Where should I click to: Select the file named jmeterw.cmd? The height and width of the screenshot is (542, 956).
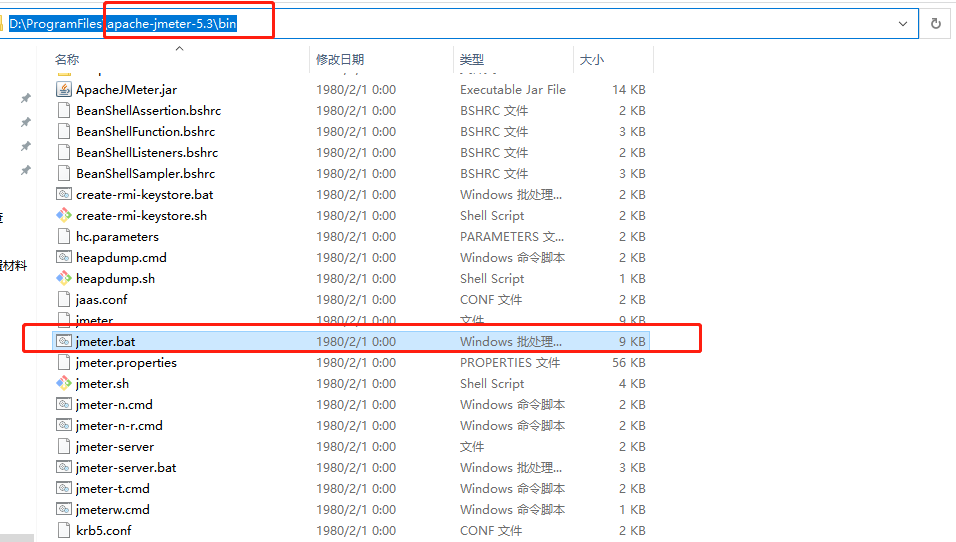pyautogui.click(x=113, y=510)
